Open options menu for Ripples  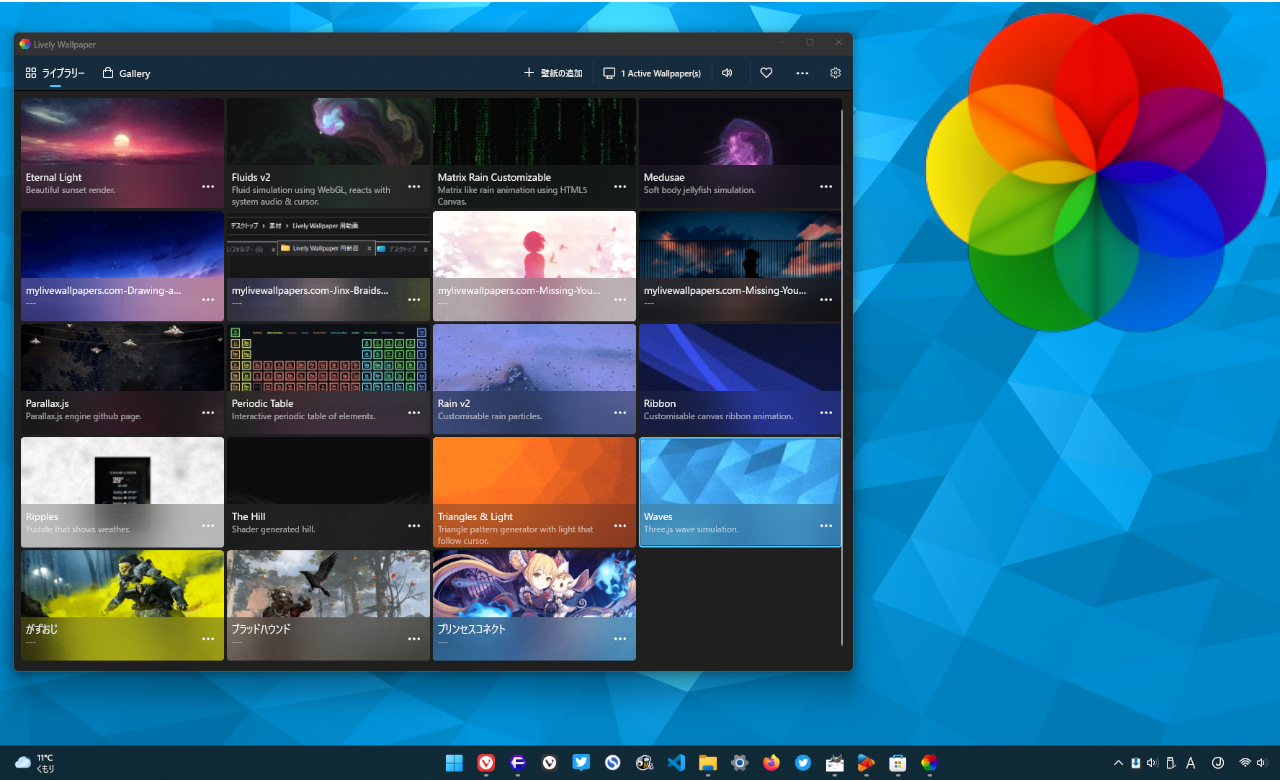(x=208, y=525)
